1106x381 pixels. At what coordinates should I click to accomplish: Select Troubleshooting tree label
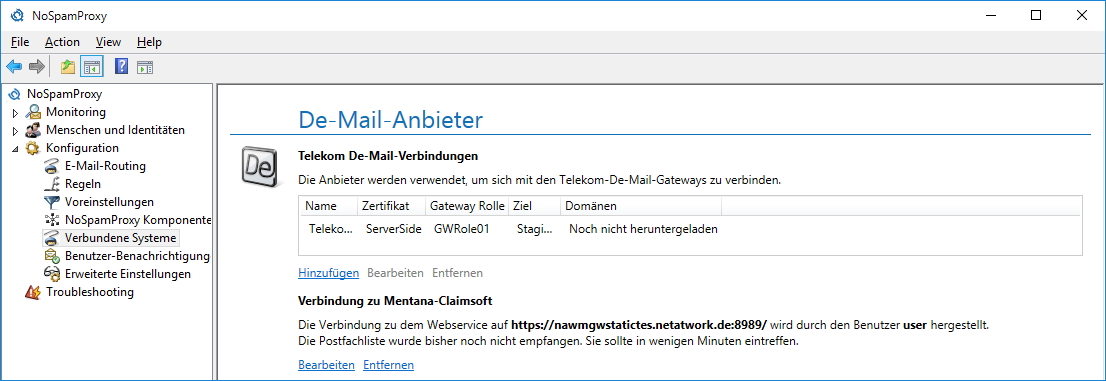(90, 291)
